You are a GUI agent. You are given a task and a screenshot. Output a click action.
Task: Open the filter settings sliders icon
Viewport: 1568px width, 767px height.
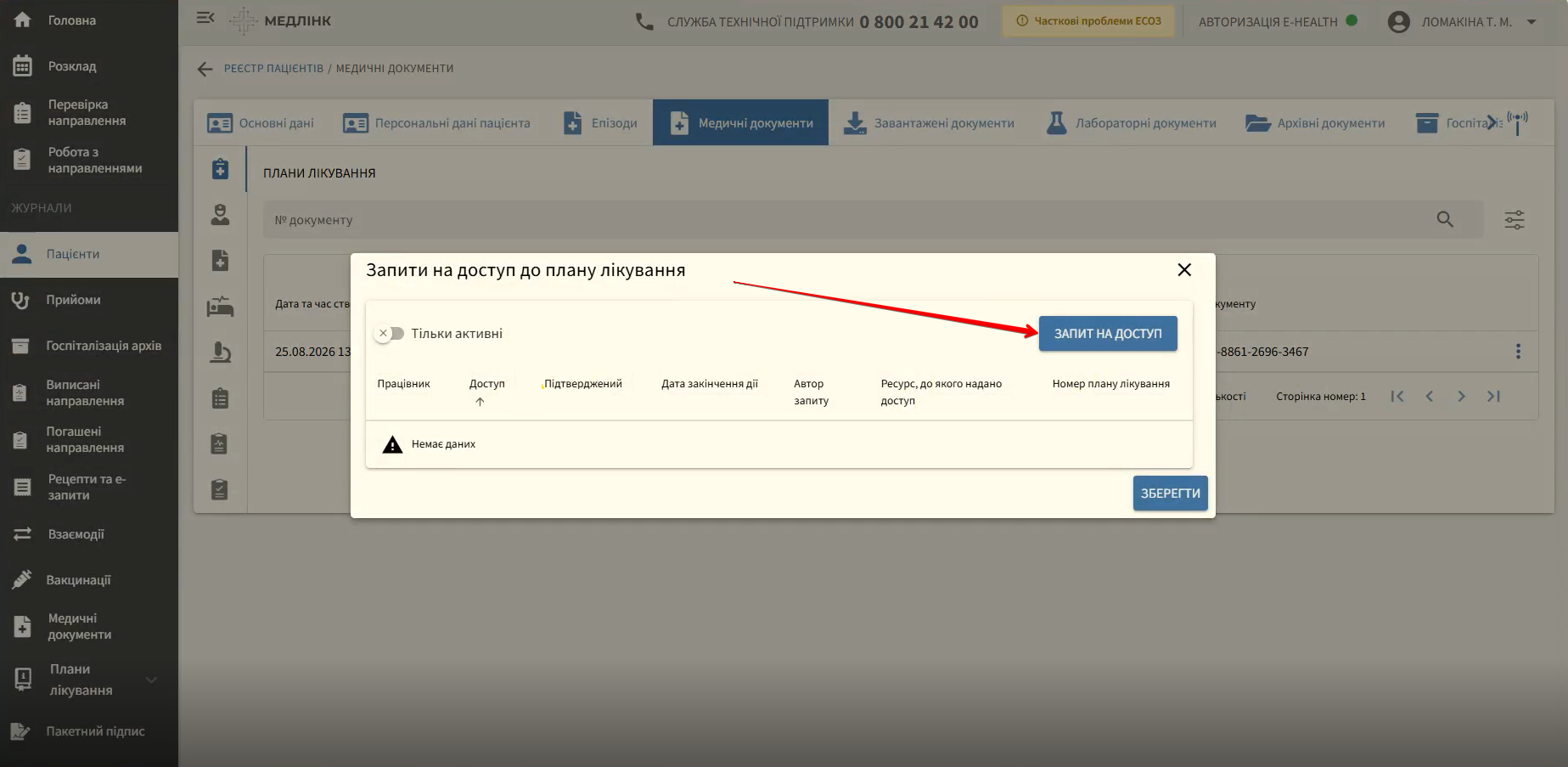[x=1515, y=220]
